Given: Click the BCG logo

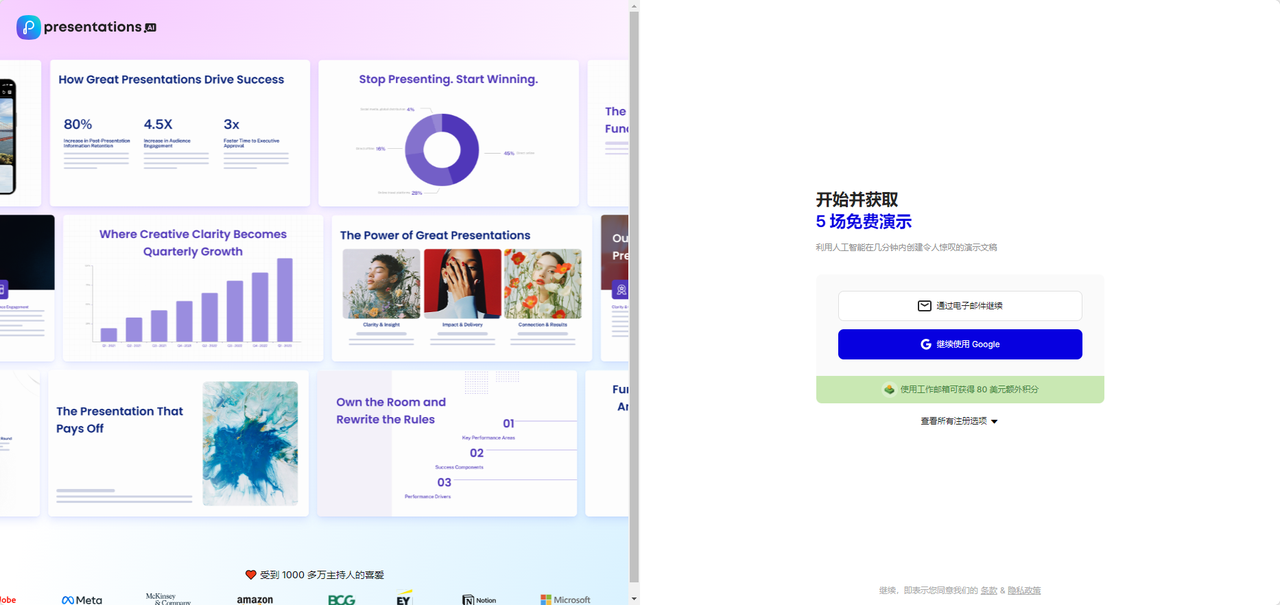Looking at the screenshot, I should click(x=342, y=600).
